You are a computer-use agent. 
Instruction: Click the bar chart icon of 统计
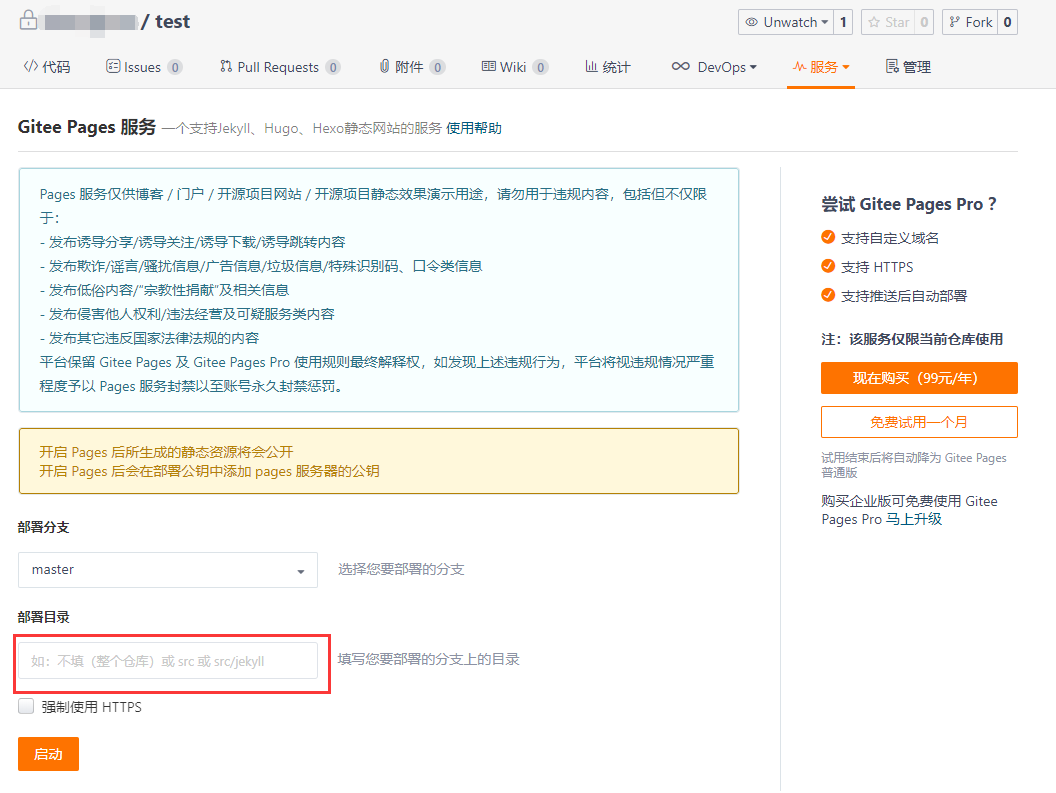[x=591, y=66]
